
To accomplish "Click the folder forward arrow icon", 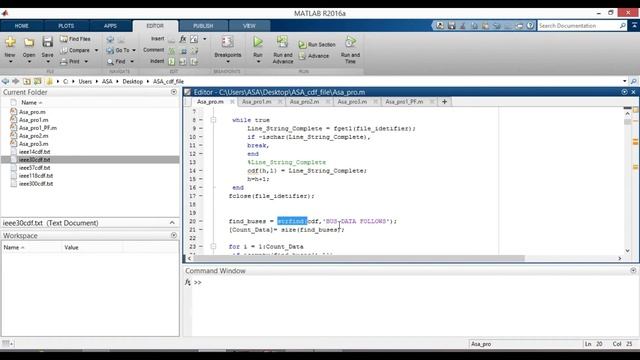I will (16, 81).
